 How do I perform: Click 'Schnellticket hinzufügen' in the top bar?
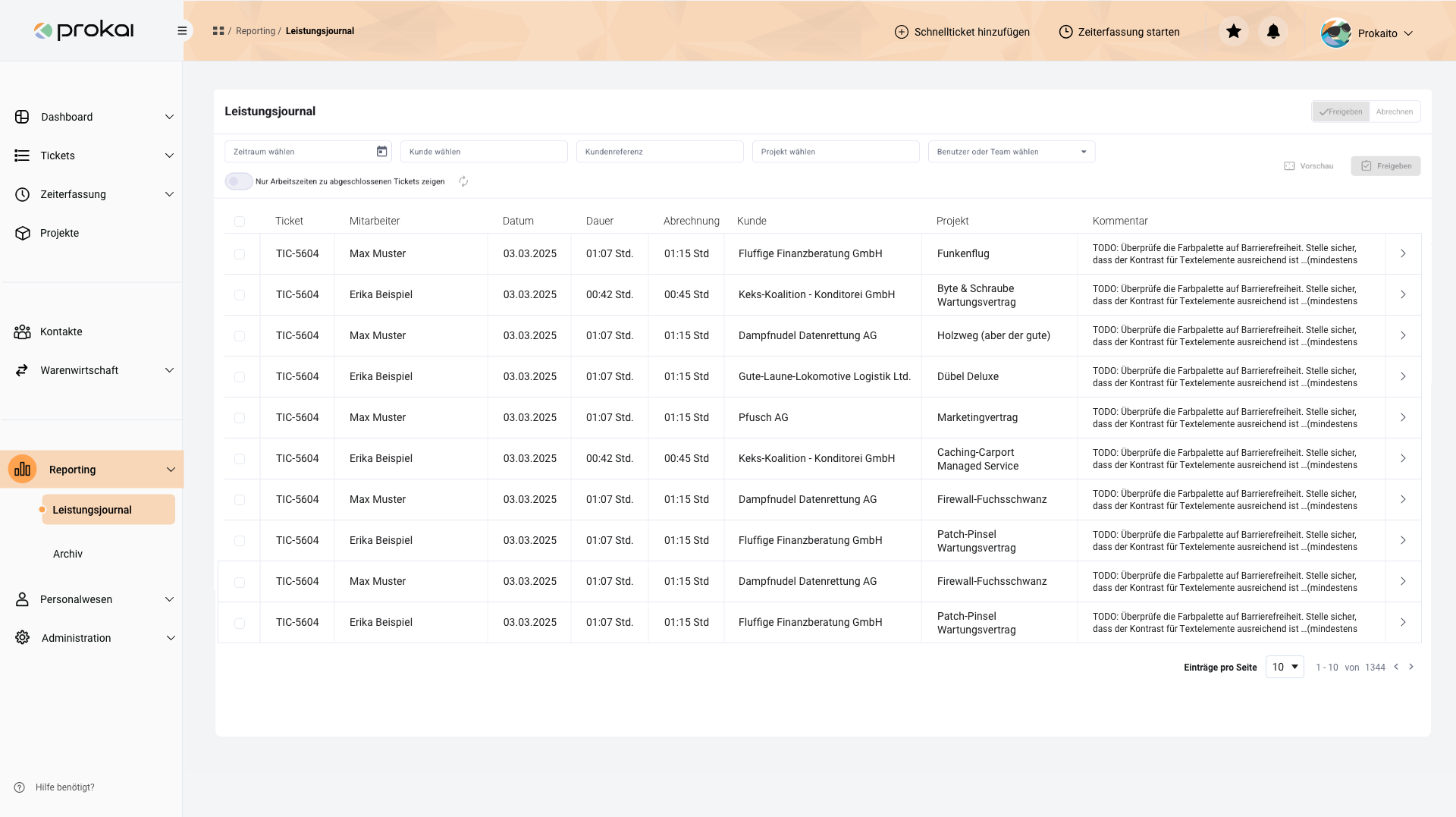(962, 32)
